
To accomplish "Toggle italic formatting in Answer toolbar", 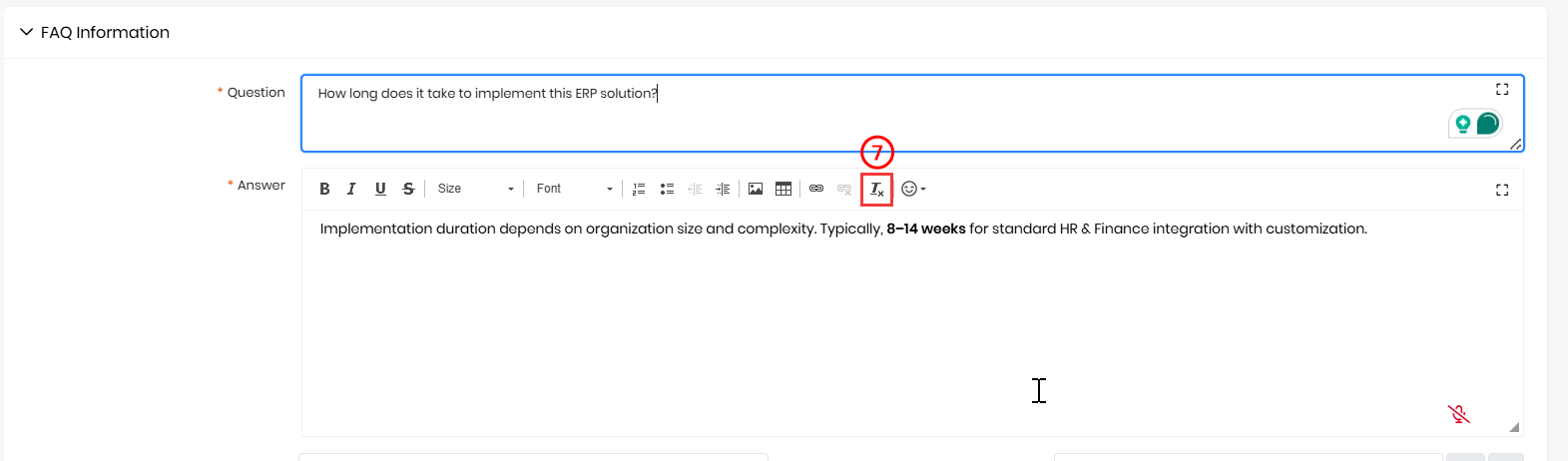I will click(x=351, y=189).
